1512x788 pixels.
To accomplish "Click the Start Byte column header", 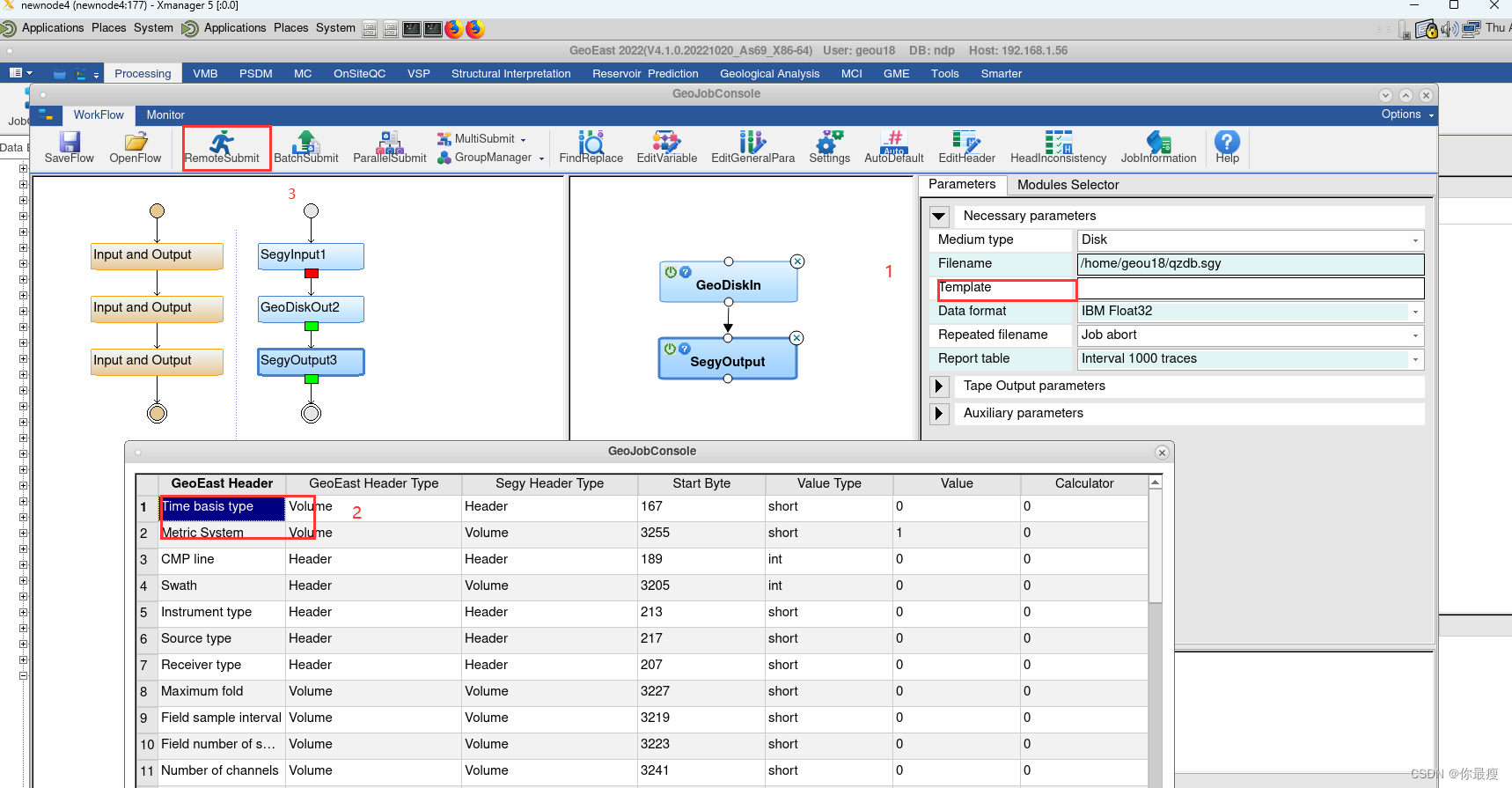I will click(x=701, y=483).
